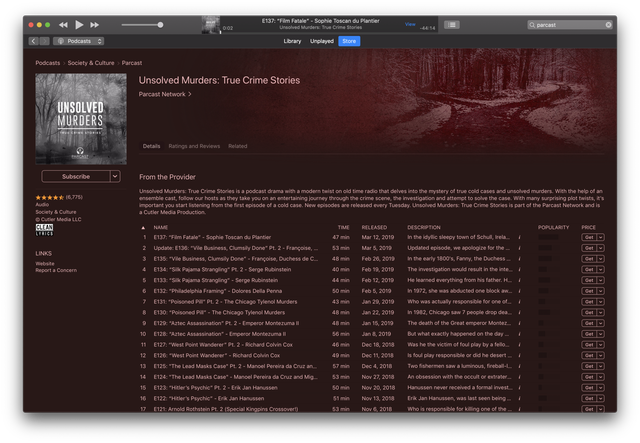Click the info icon for E135 episode
The width and height of the screenshot is (640, 443).
pyautogui.click(x=520, y=258)
